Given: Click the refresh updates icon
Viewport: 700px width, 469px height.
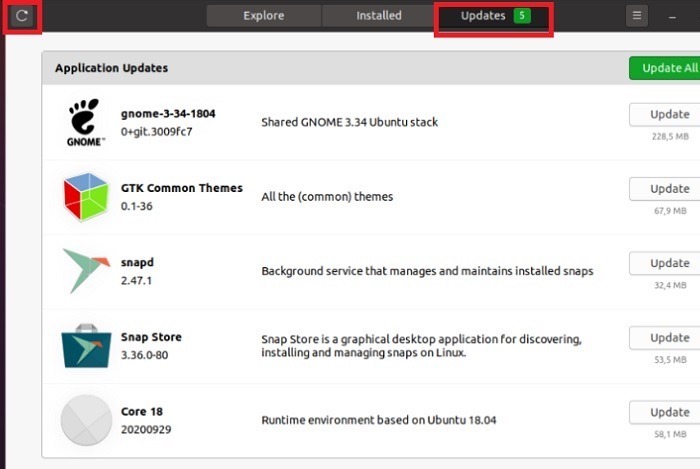Looking at the screenshot, I should pyautogui.click(x=22, y=16).
